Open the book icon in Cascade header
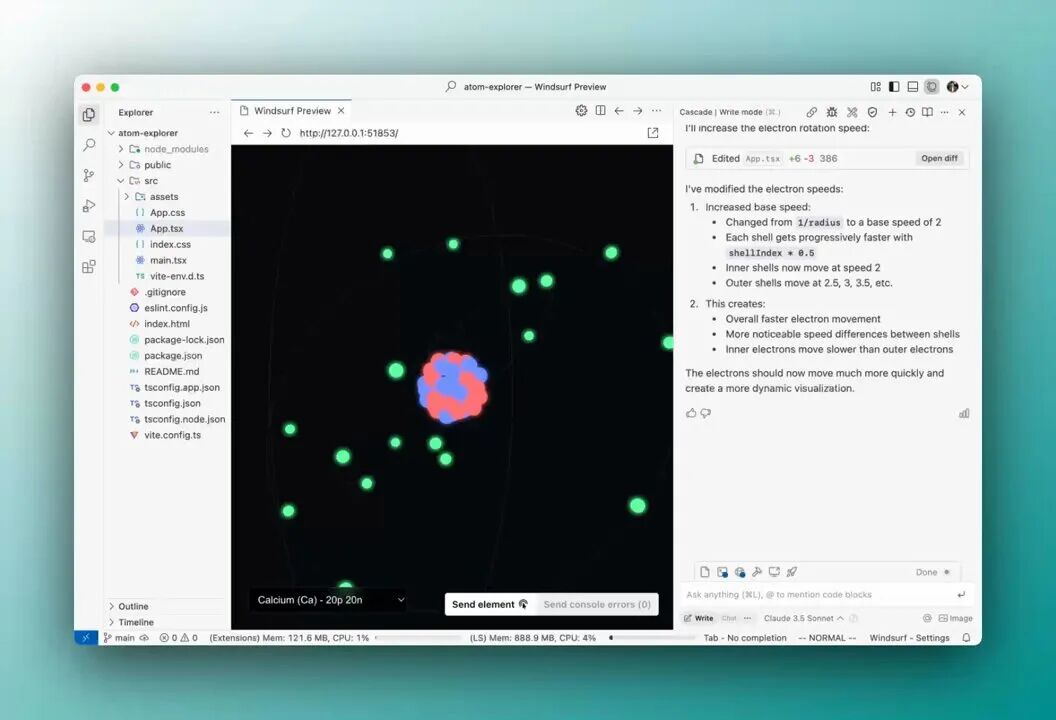The image size is (1056, 720). 927,112
